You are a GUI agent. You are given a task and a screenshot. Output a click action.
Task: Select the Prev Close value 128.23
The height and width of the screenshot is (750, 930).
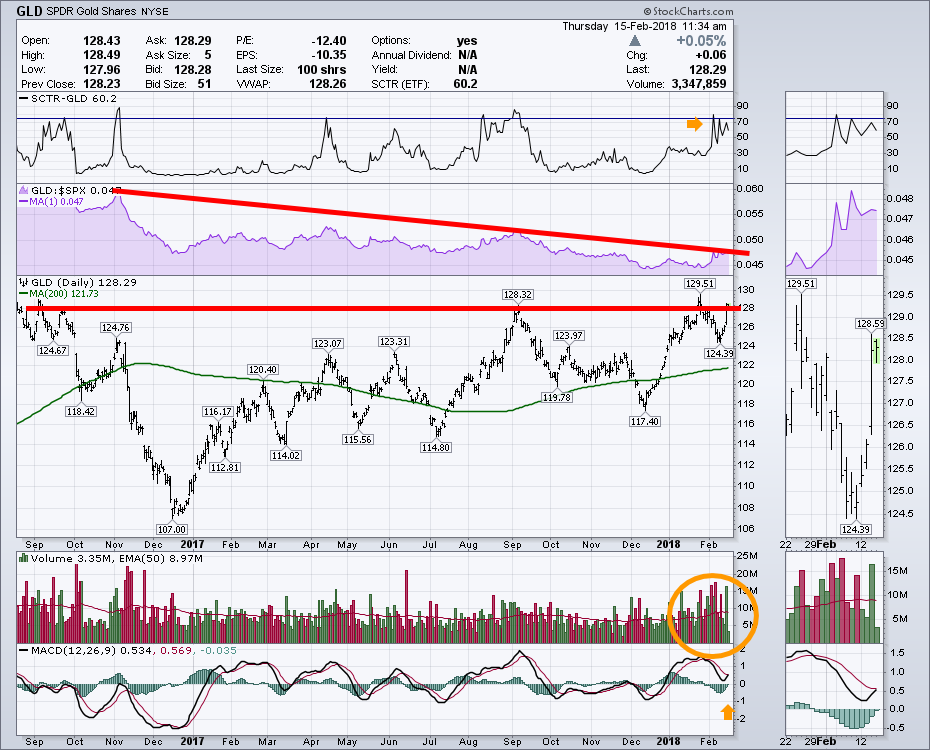point(101,84)
